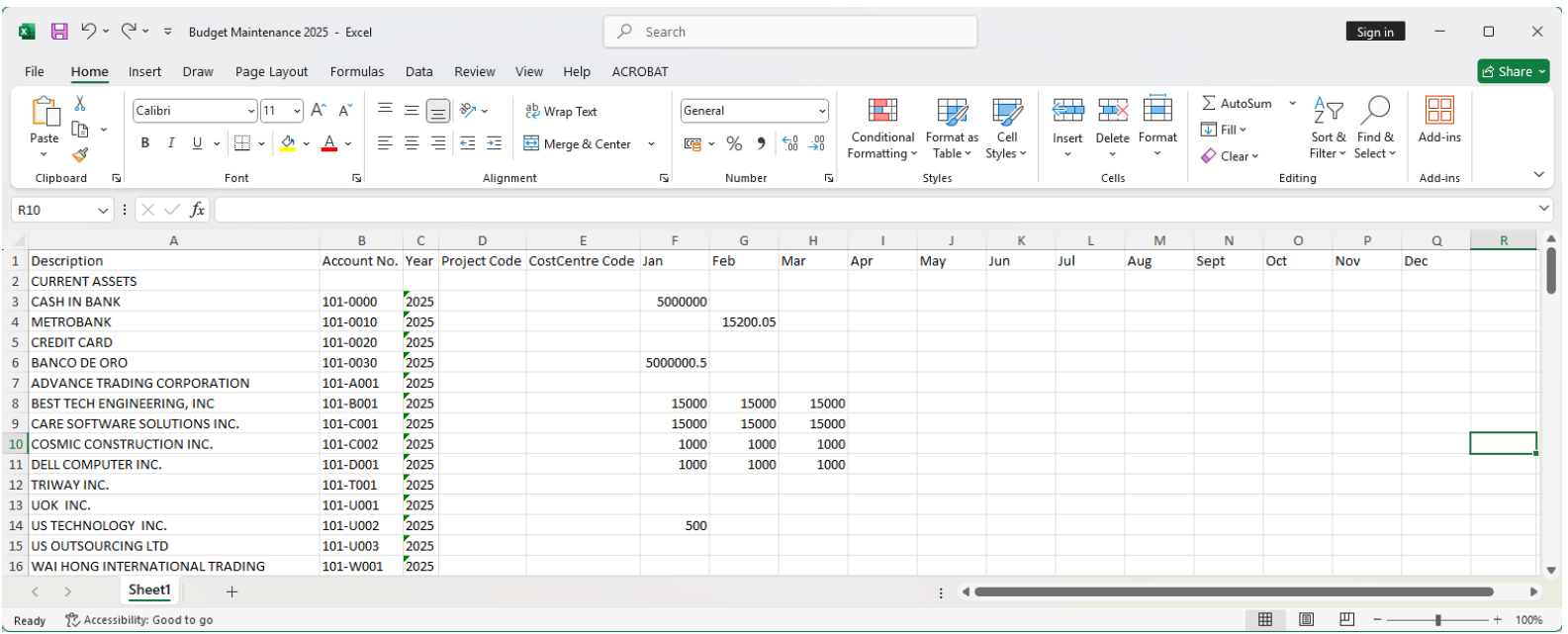
Task: Apply the red Font Color swatch
Action: (330, 143)
